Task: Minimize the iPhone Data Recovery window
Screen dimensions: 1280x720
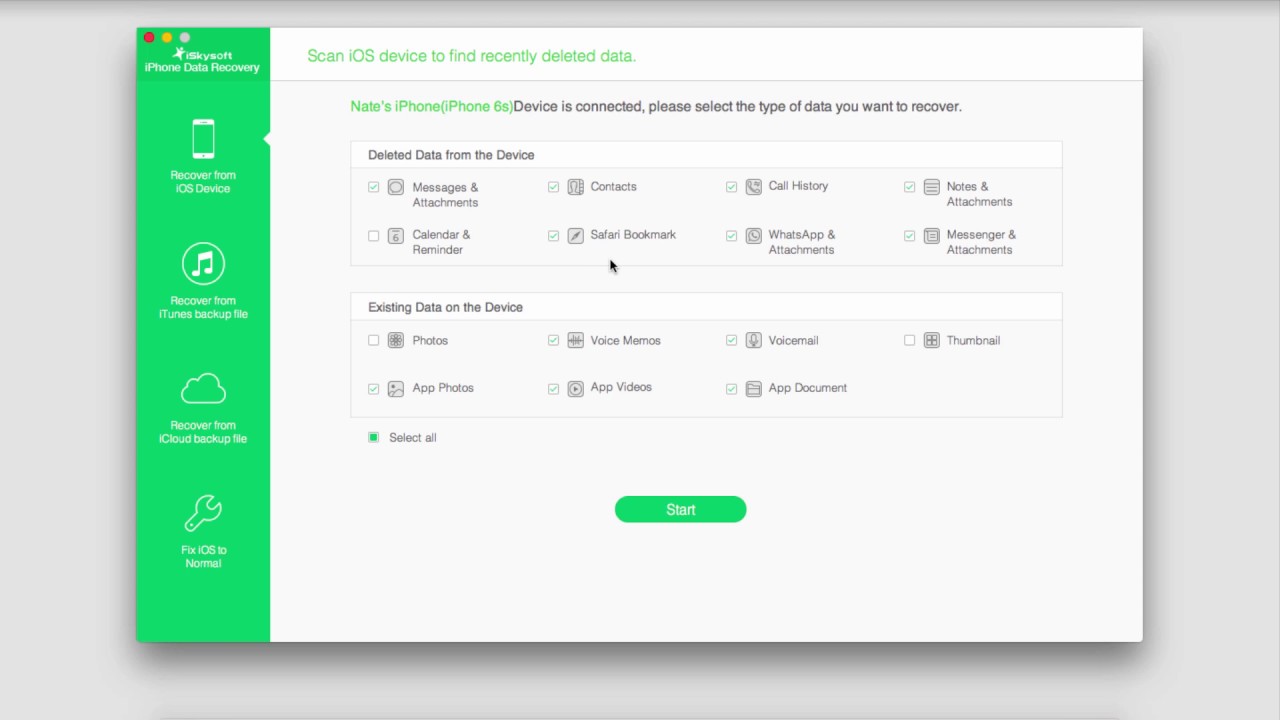Action: pyautogui.click(x=167, y=38)
